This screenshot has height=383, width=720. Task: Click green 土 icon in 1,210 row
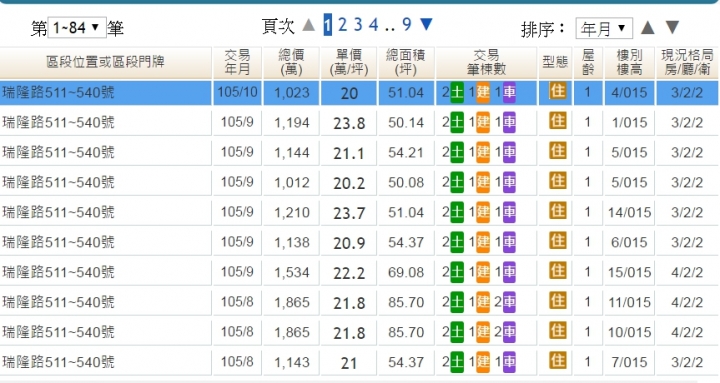point(457,212)
